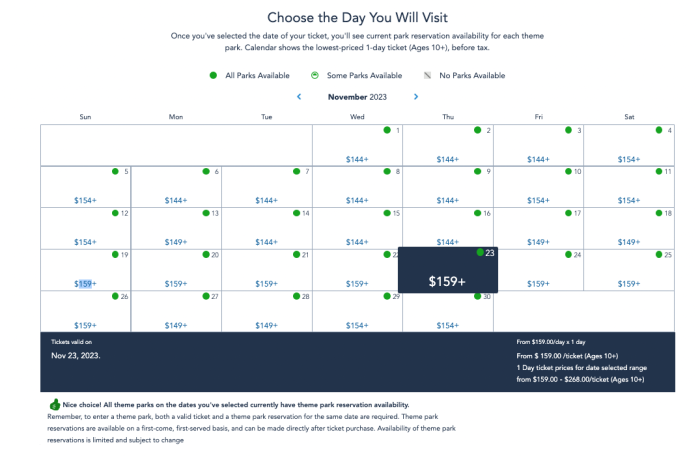Image resolution: width=700 pixels, height=456 pixels.
Task: Choose November 19 date cell
Action: (85, 270)
